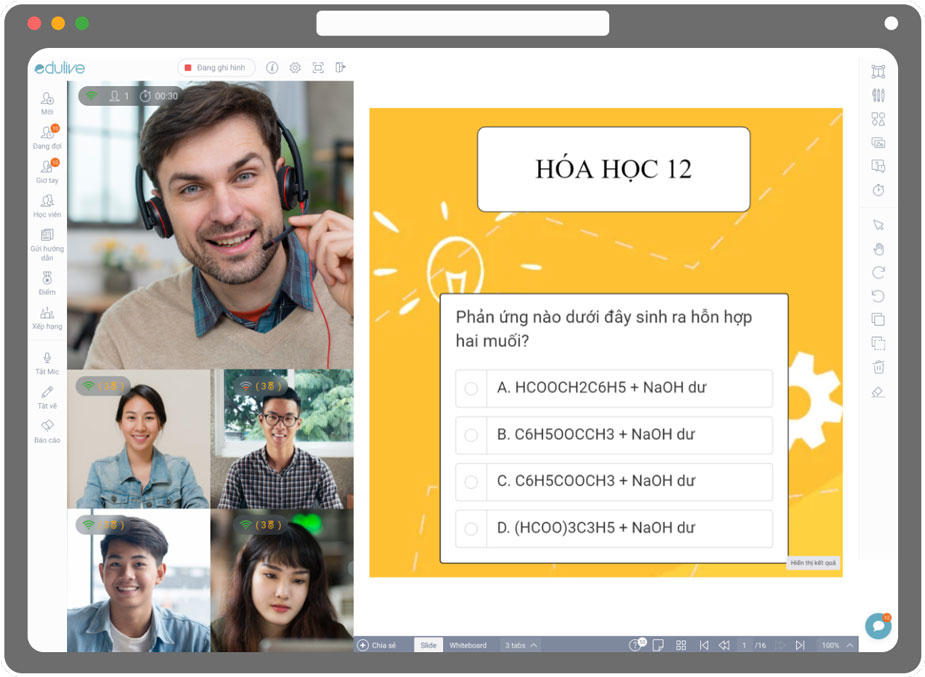The height and width of the screenshot is (677, 925).
Task: Click the undo arrow tool
Action: point(878,296)
